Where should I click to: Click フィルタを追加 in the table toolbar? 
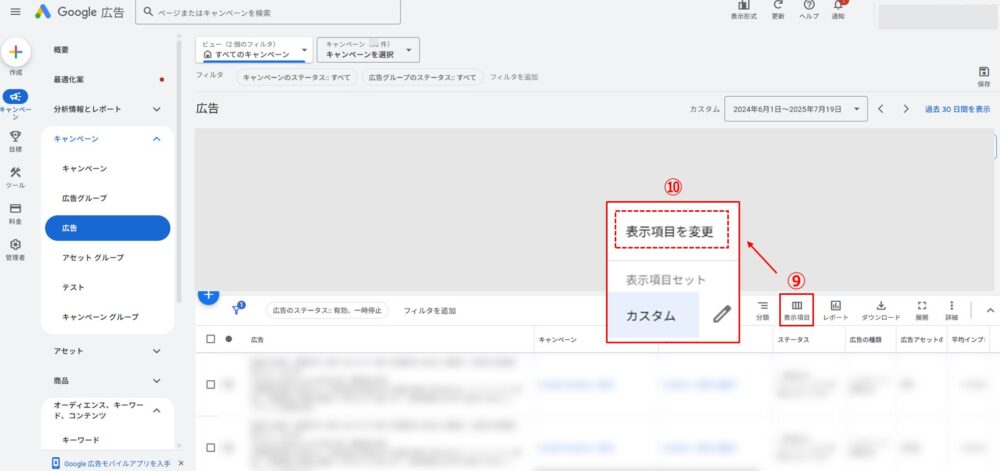[x=430, y=311]
